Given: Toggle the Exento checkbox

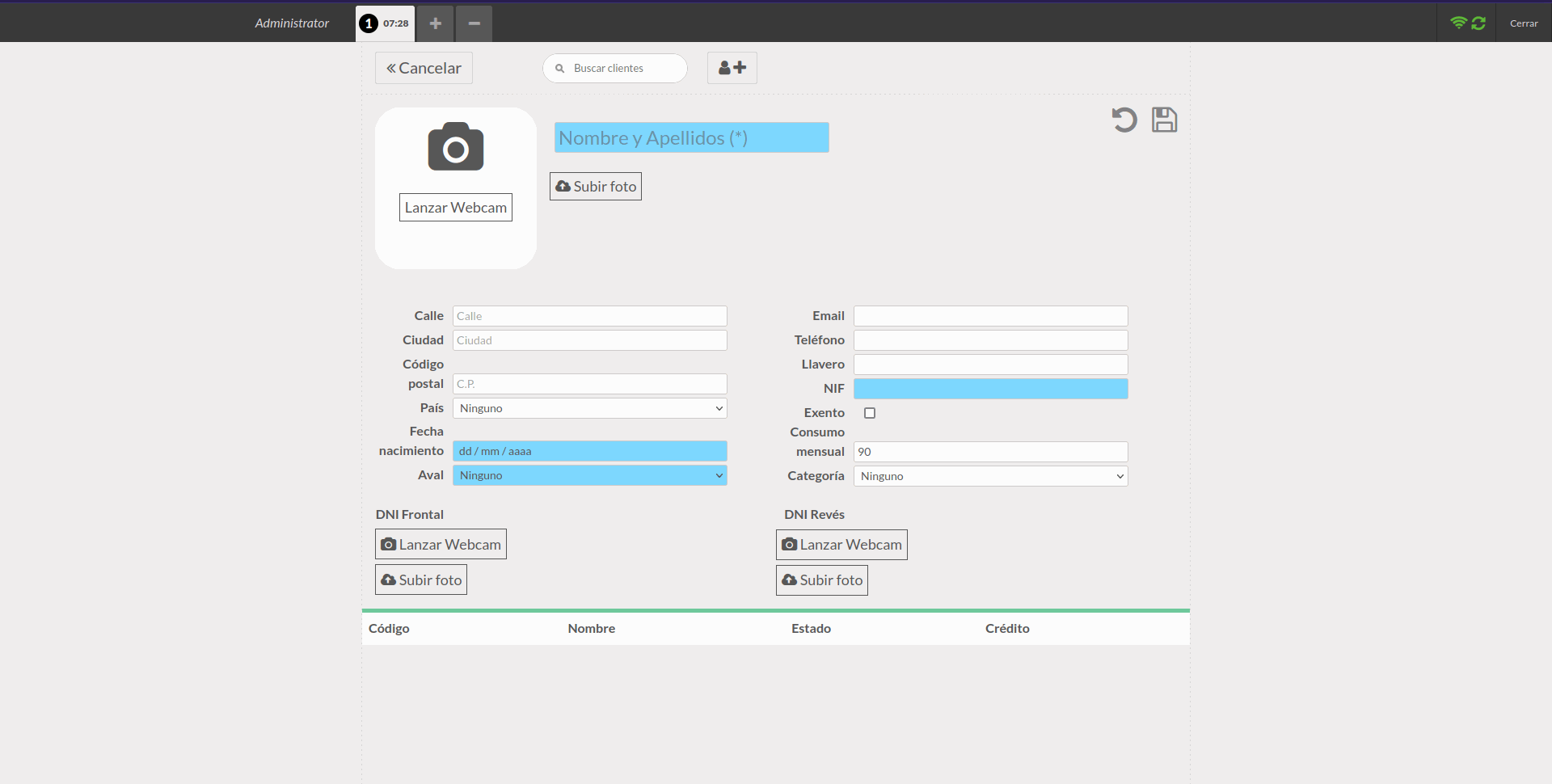Looking at the screenshot, I should (x=870, y=413).
